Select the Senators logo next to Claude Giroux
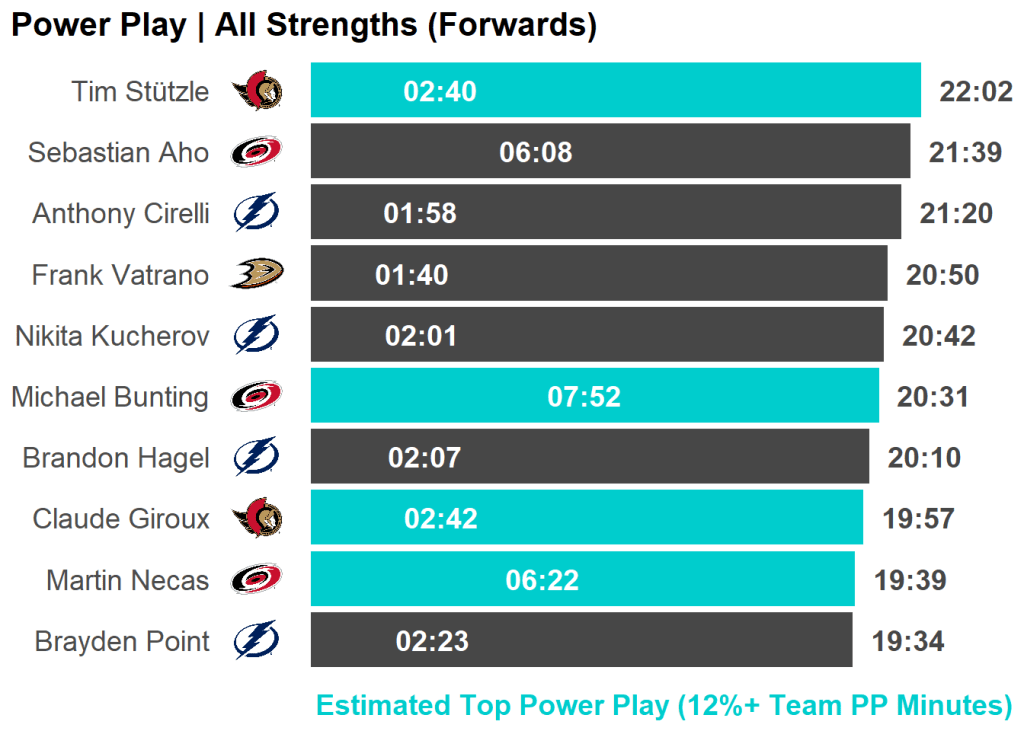Image resolution: width=1024 pixels, height=731 pixels. click(257, 518)
